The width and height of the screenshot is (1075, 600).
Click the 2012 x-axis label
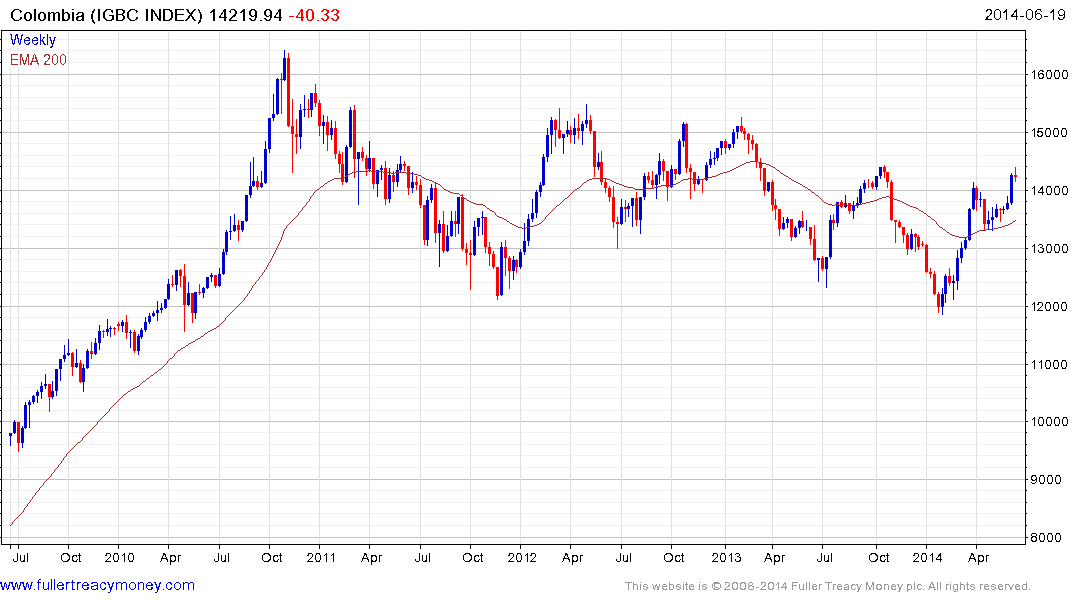pyautogui.click(x=522, y=557)
